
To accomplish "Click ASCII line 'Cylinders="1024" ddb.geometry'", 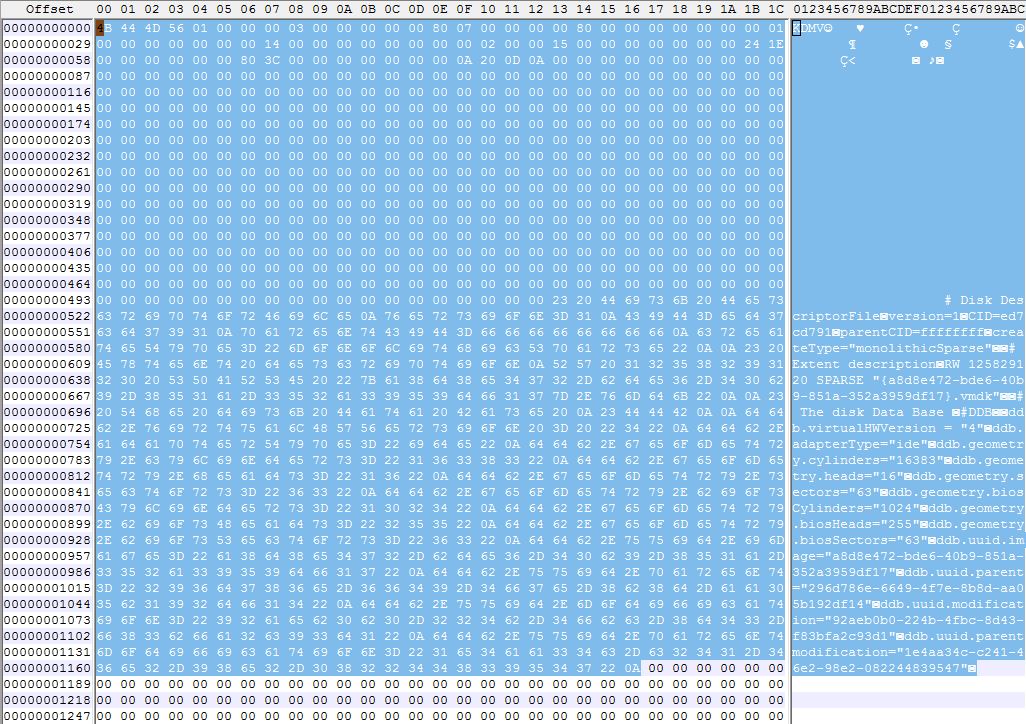I will (908, 508).
